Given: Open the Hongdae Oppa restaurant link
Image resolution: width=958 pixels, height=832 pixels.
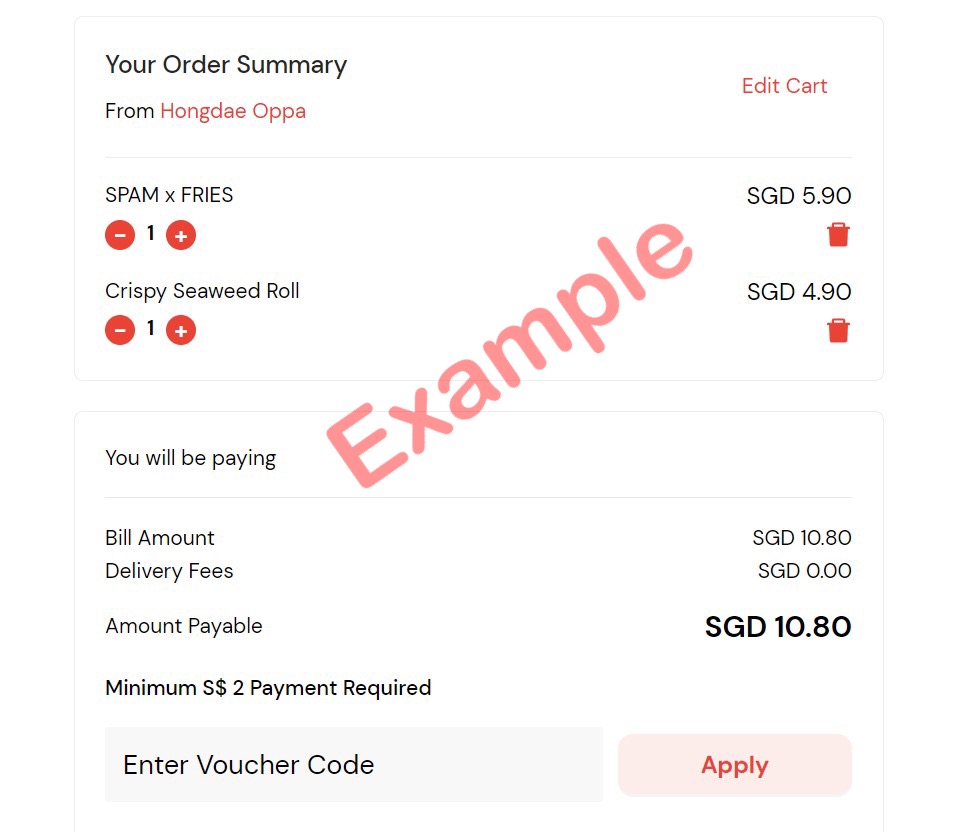Looking at the screenshot, I should [x=233, y=111].
